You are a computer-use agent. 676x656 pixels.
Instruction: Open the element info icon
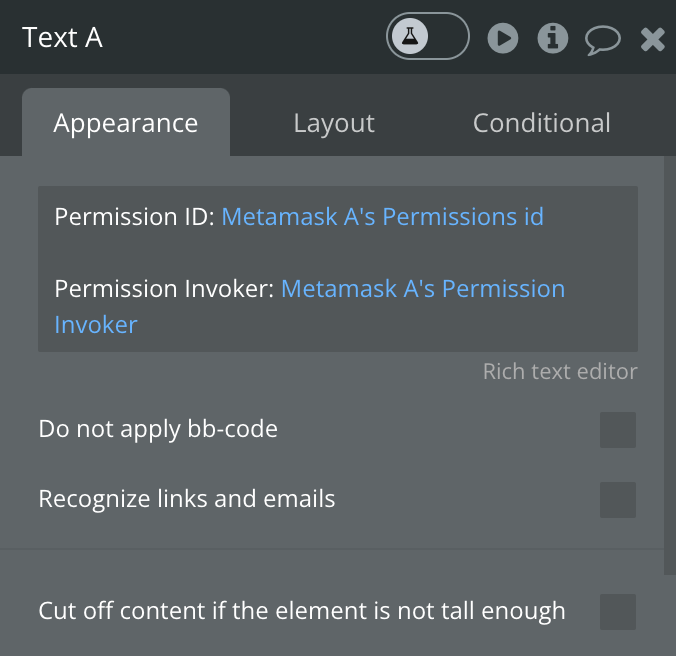tap(553, 38)
